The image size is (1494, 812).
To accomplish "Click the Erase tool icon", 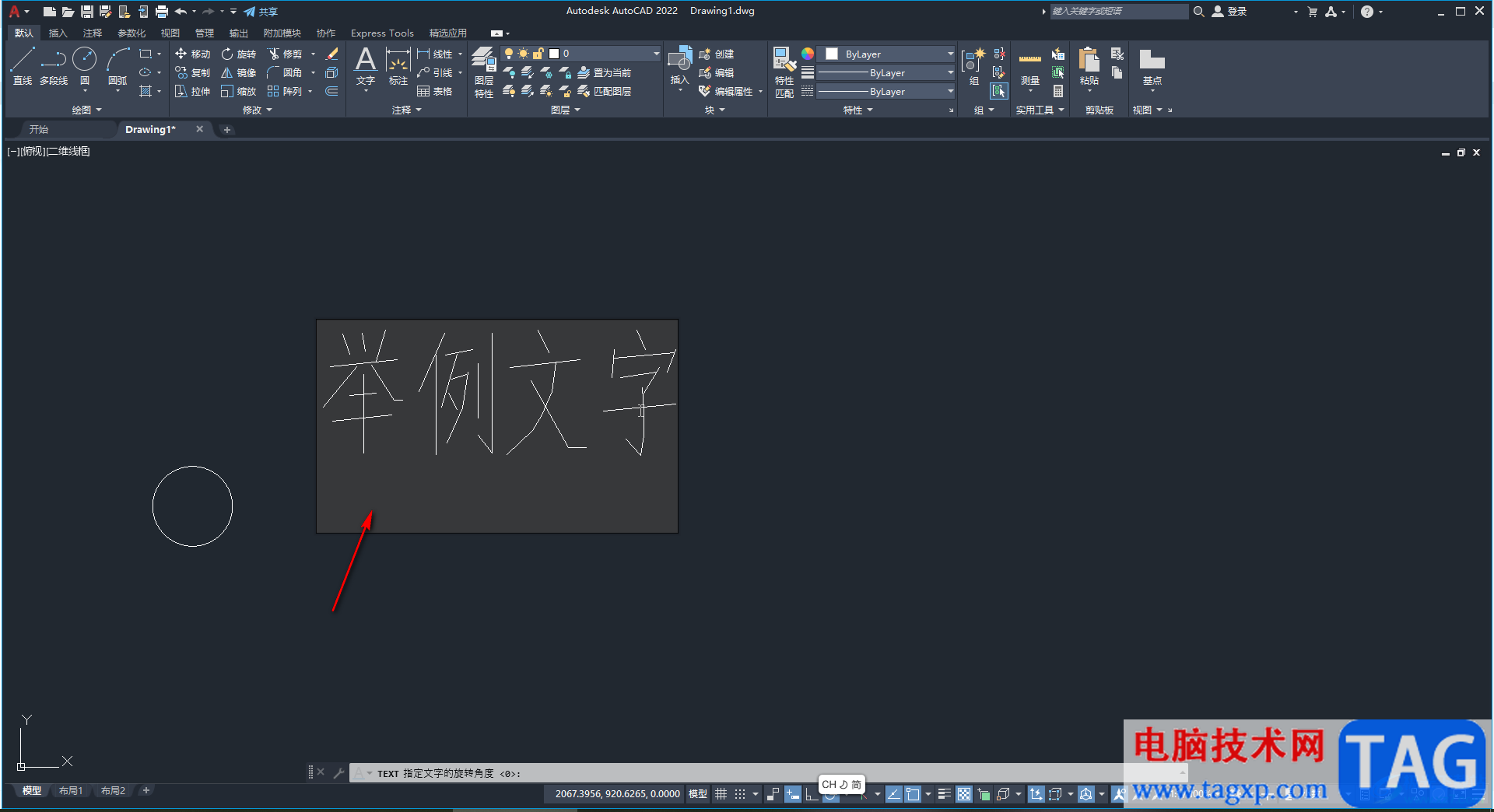I will pos(331,54).
